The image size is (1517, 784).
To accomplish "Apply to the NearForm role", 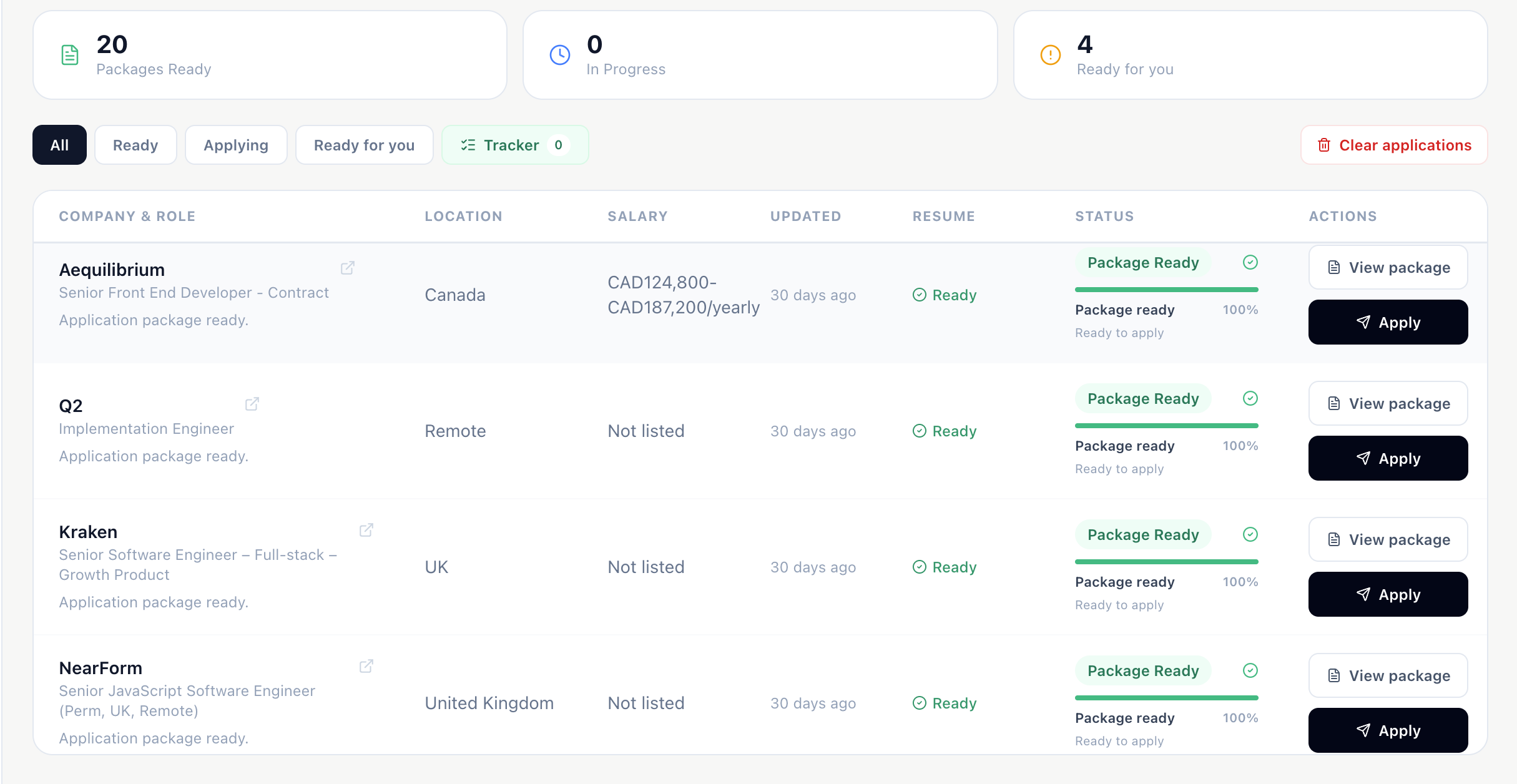I will coord(1388,730).
